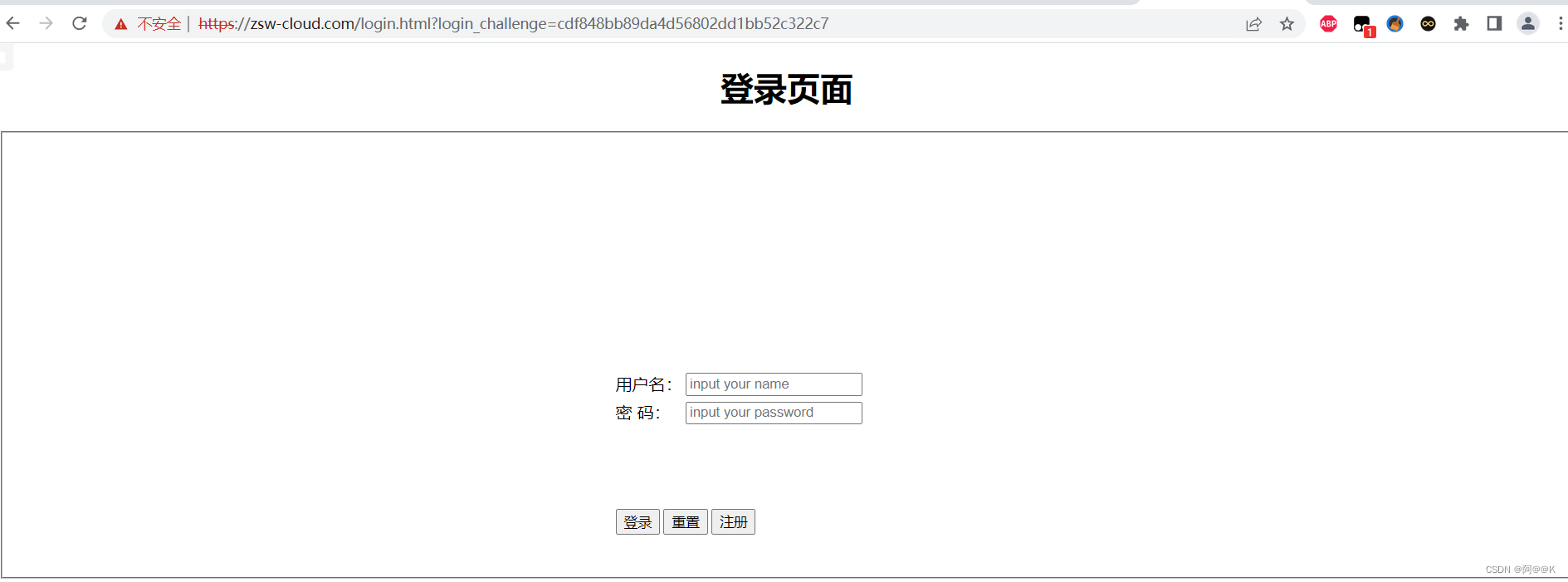Open Chrome's three-dot menu
This screenshot has width=1568, height=582.
1561,24
